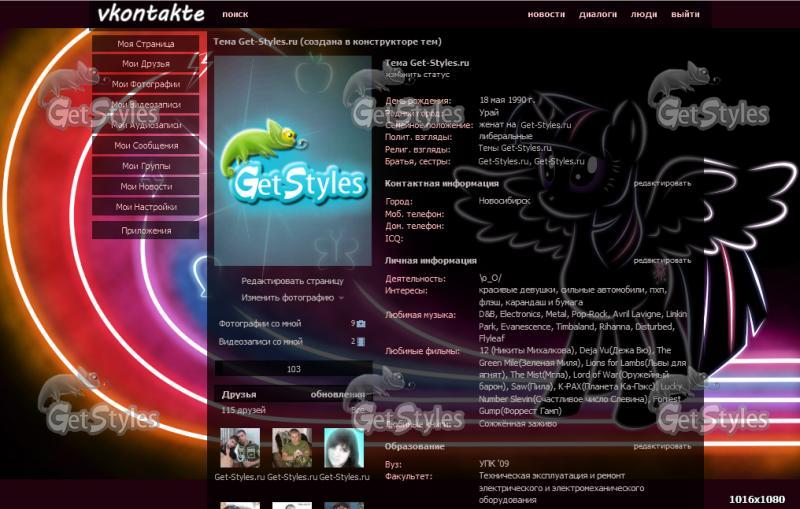
Task: Select Мои Настройки in the sidebar
Action: pyautogui.click(x=146, y=207)
